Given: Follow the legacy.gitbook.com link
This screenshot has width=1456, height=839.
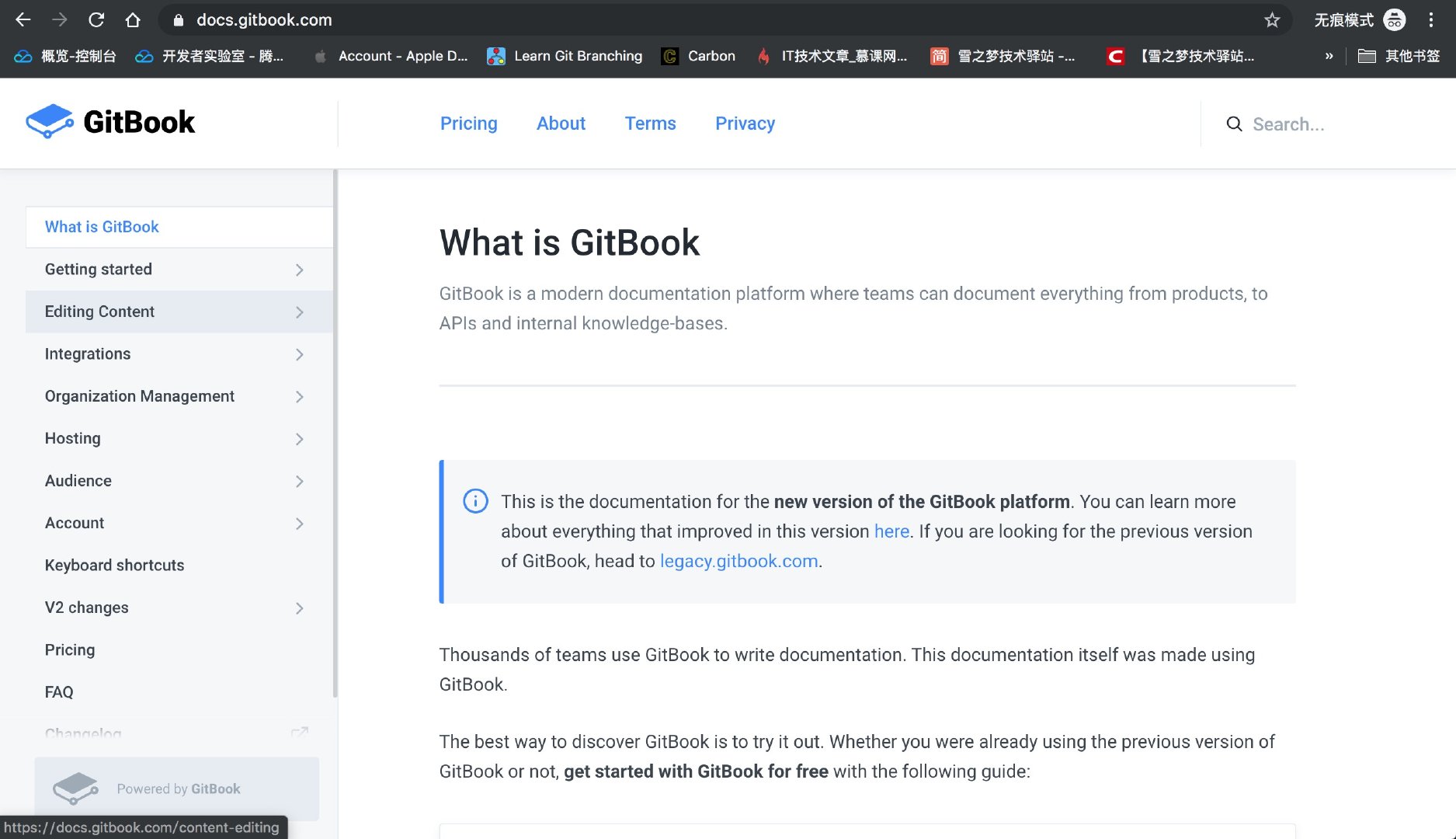Looking at the screenshot, I should click(x=738, y=560).
